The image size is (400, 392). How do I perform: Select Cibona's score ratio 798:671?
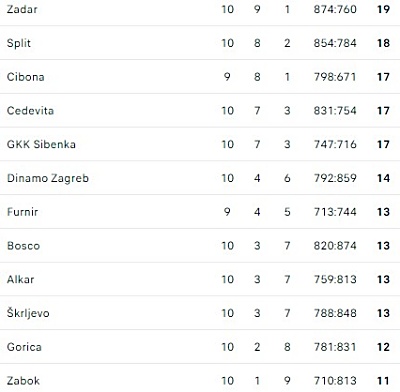coord(335,77)
